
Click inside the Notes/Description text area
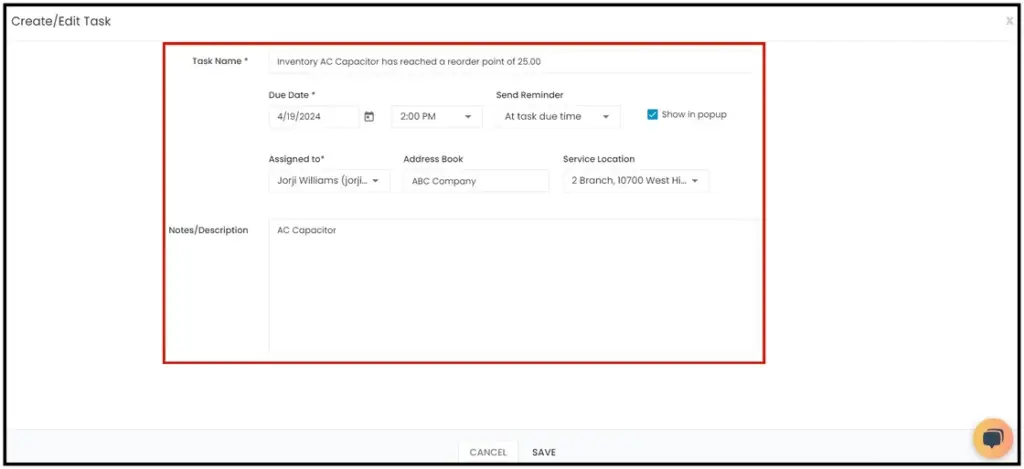514,285
